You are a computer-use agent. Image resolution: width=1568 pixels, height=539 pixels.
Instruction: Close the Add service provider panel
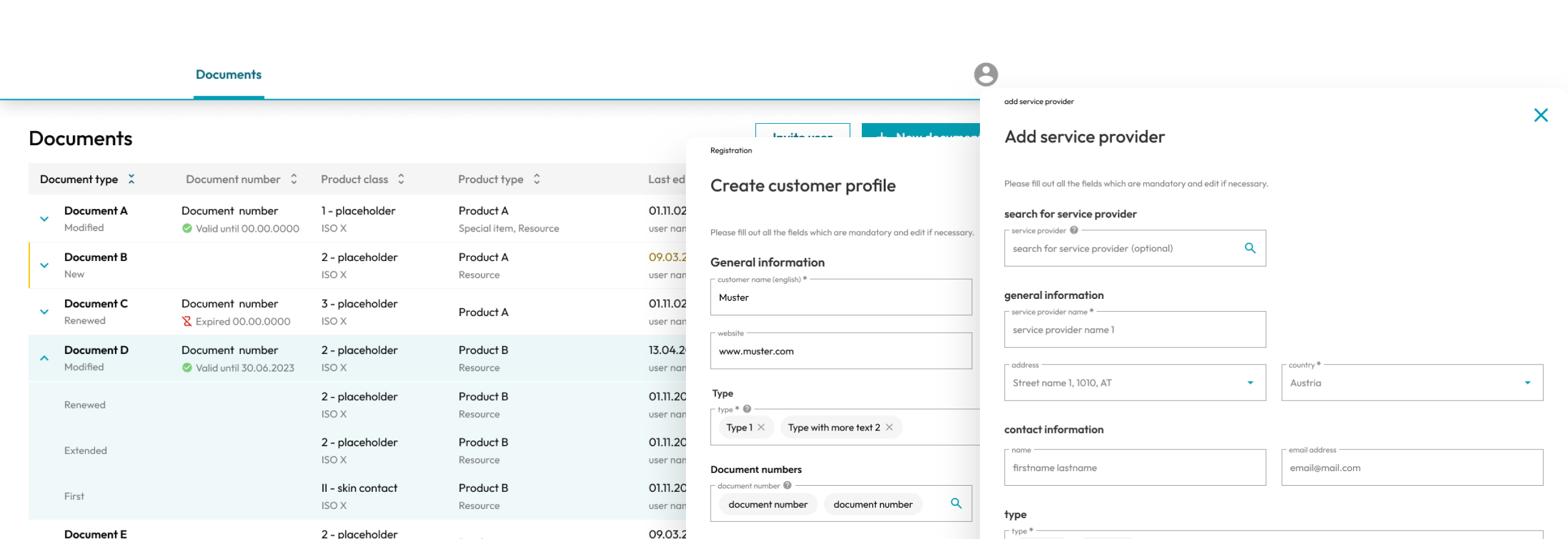click(x=1540, y=115)
